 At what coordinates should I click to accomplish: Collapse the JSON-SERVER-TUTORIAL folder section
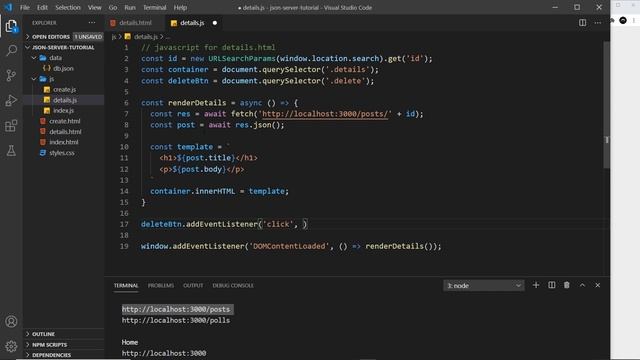[x=63, y=47]
